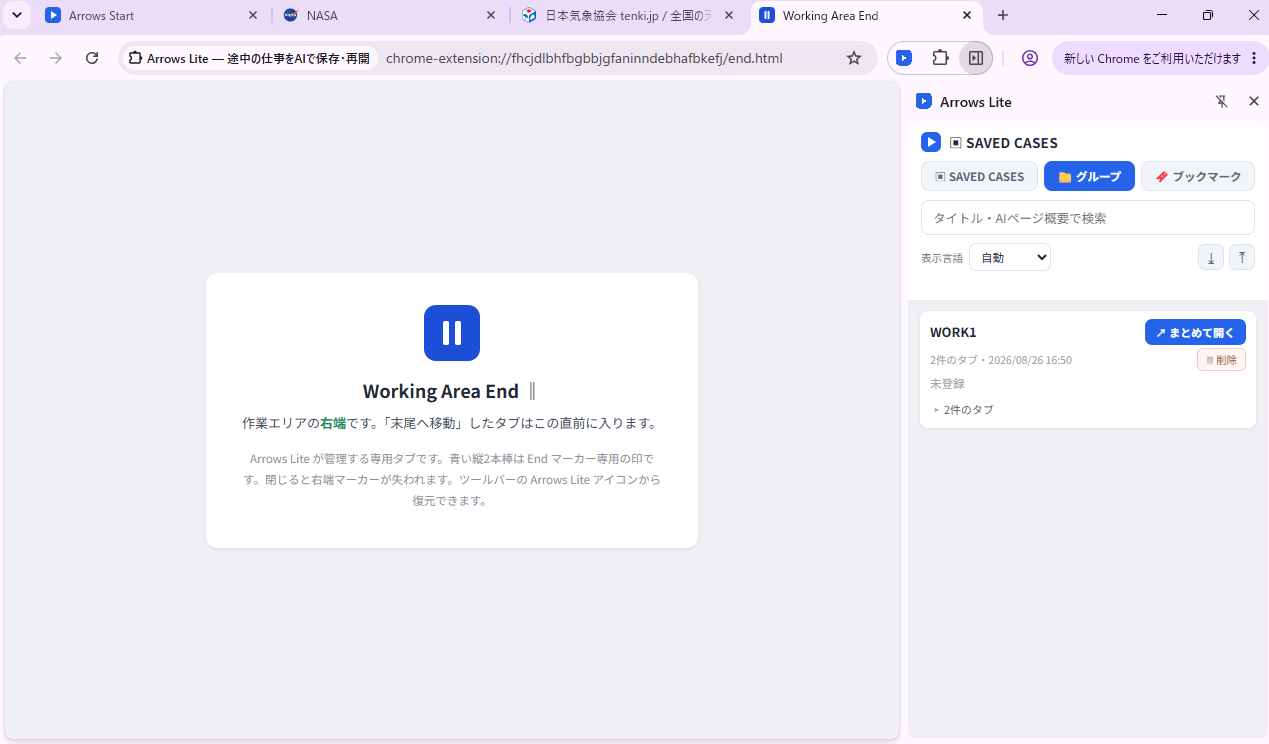This screenshot has width=1269, height=744.
Task: Click the まとめて開く button for WORK1
Action: tap(1195, 332)
